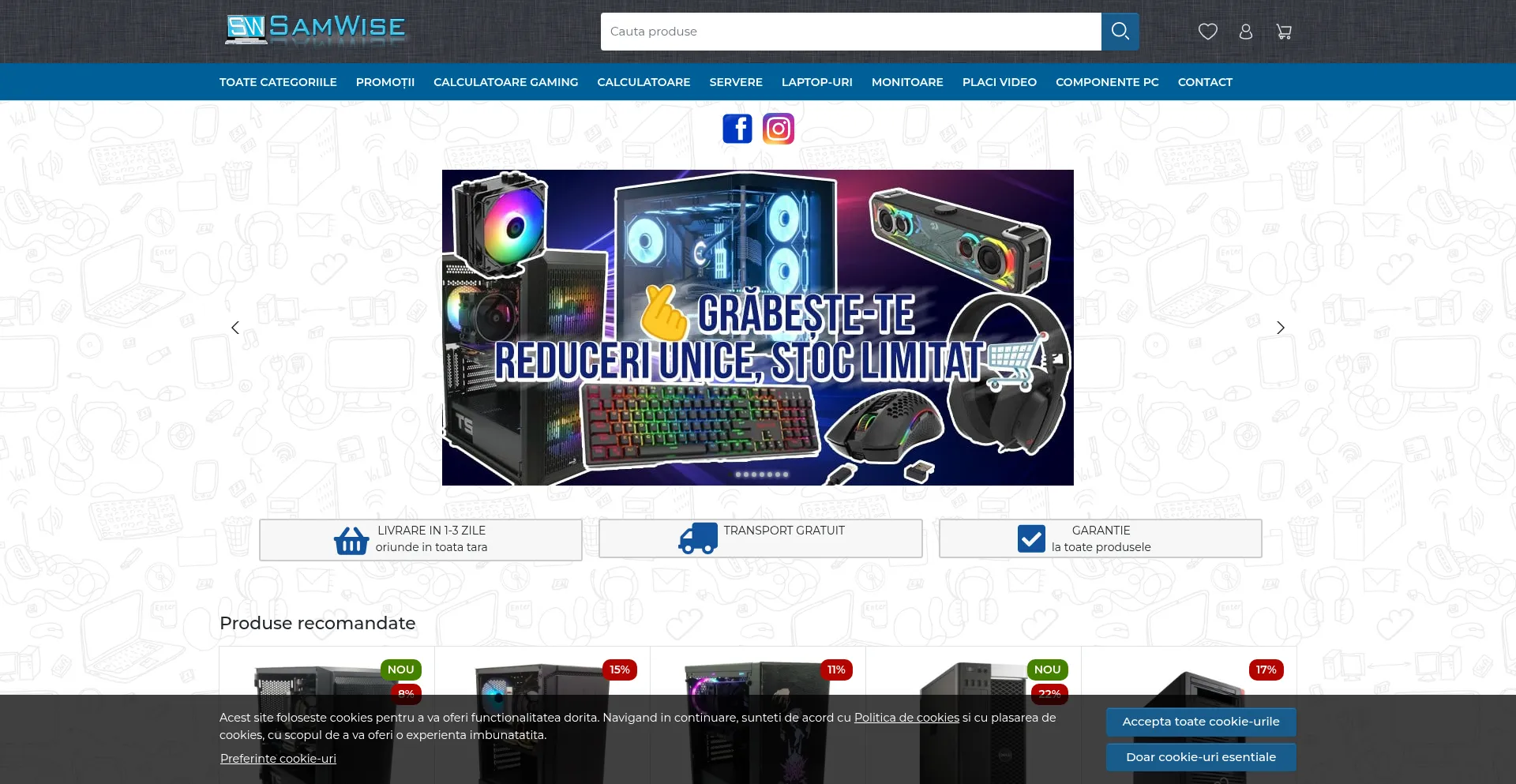Click the blue delivery truck icon
The height and width of the screenshot is (784, 1516).
tap(698, 538)
